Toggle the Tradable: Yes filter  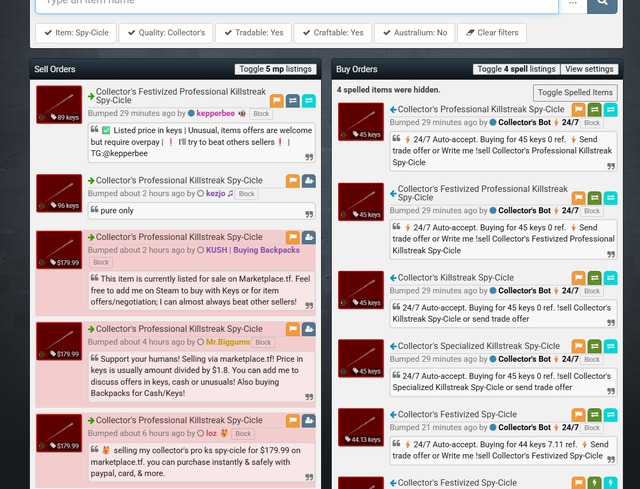(x=253, y=33)
